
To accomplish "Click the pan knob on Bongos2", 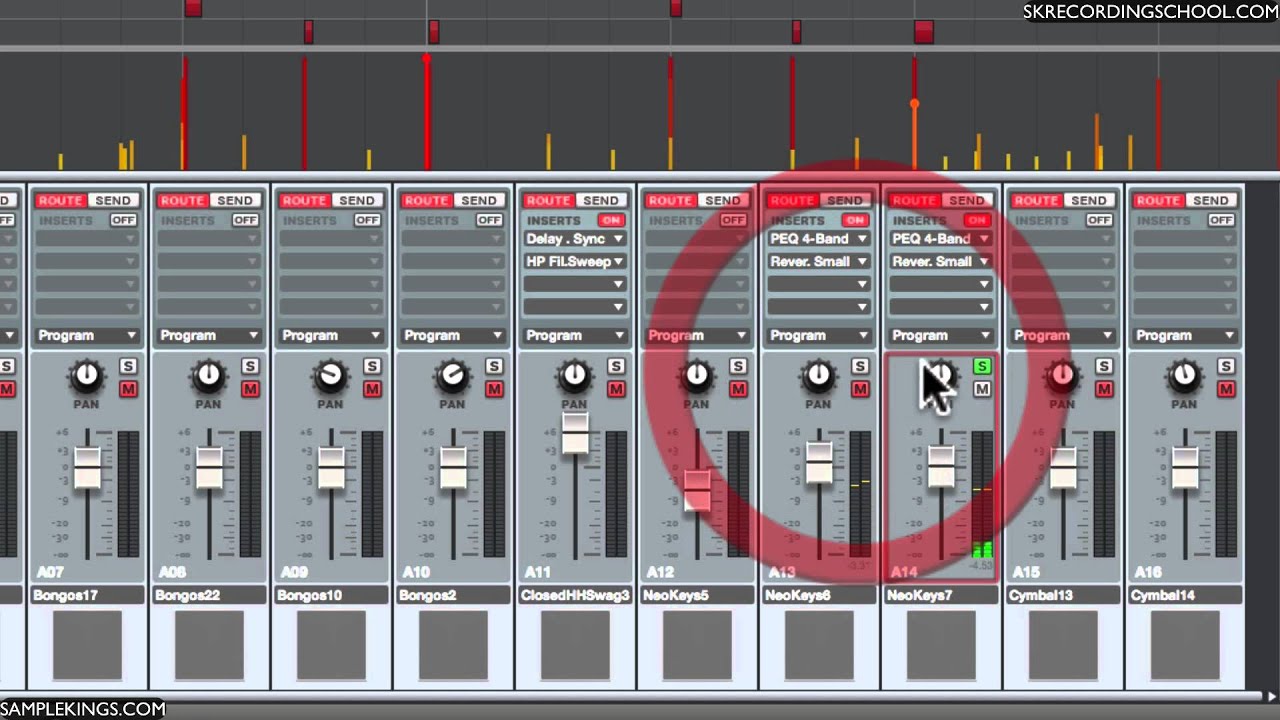I will 452,377.
